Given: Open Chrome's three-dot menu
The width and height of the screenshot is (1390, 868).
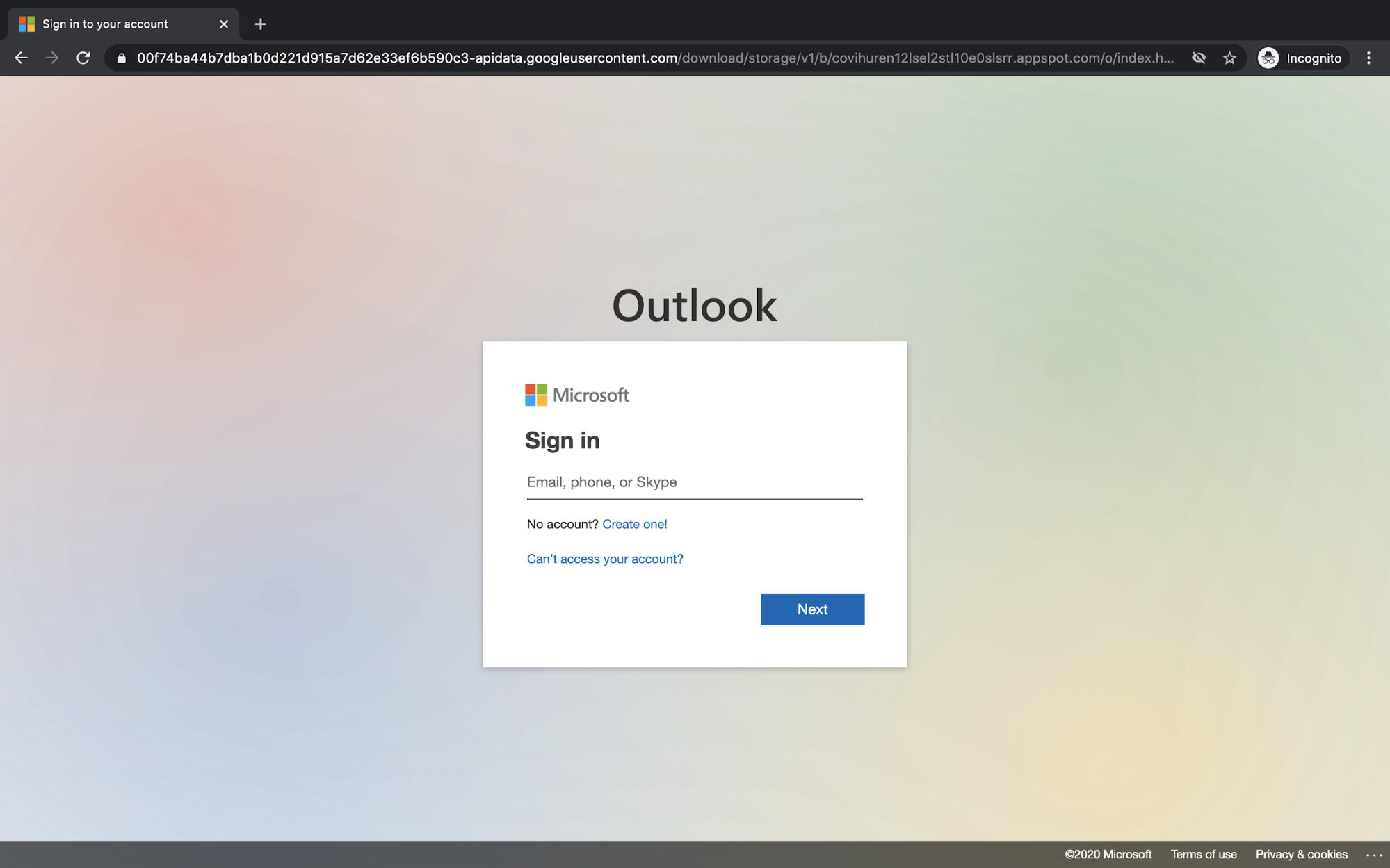Looking at the screenshot, I should pyautogui.click(x=1368, y=58).
